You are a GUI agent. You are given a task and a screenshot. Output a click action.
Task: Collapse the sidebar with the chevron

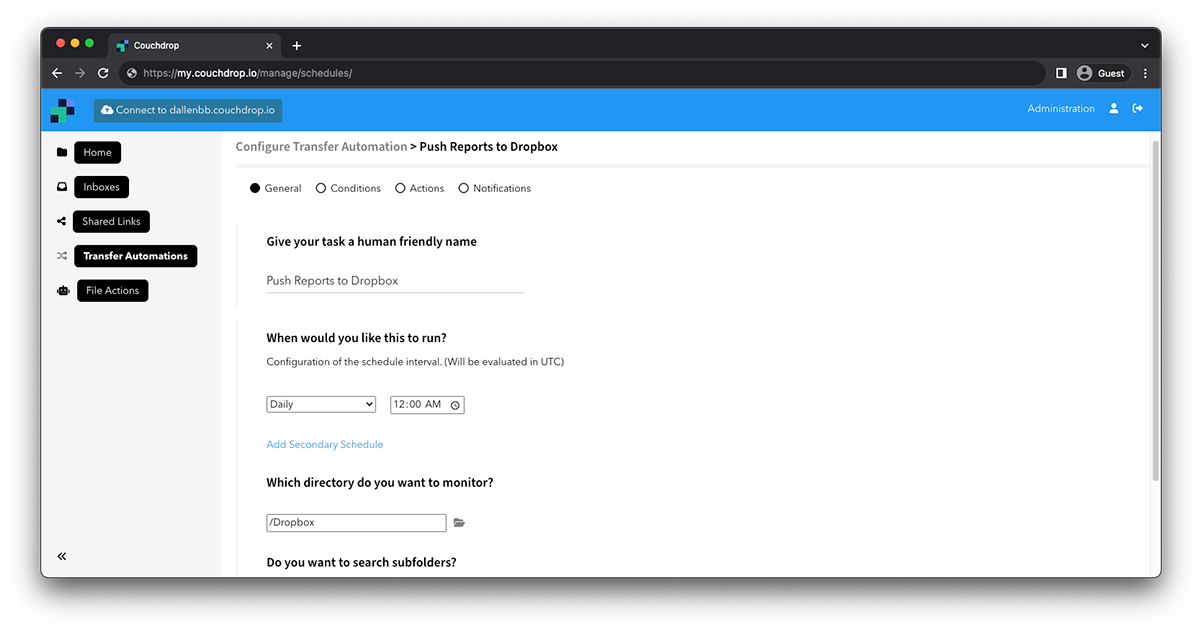(x=62, y=556)
